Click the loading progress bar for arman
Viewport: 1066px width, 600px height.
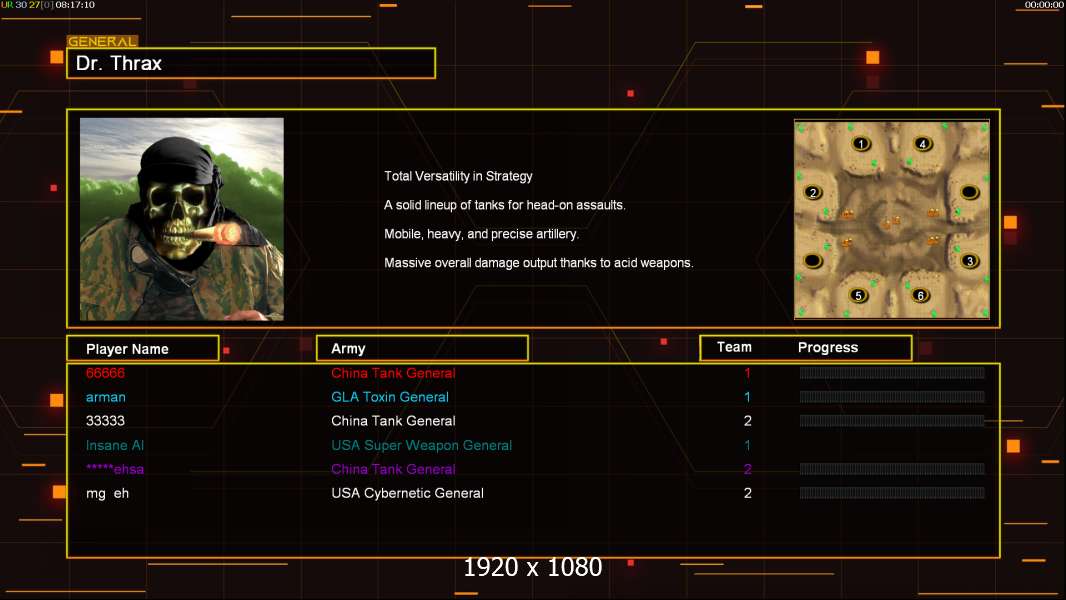[x=892, y=396]
